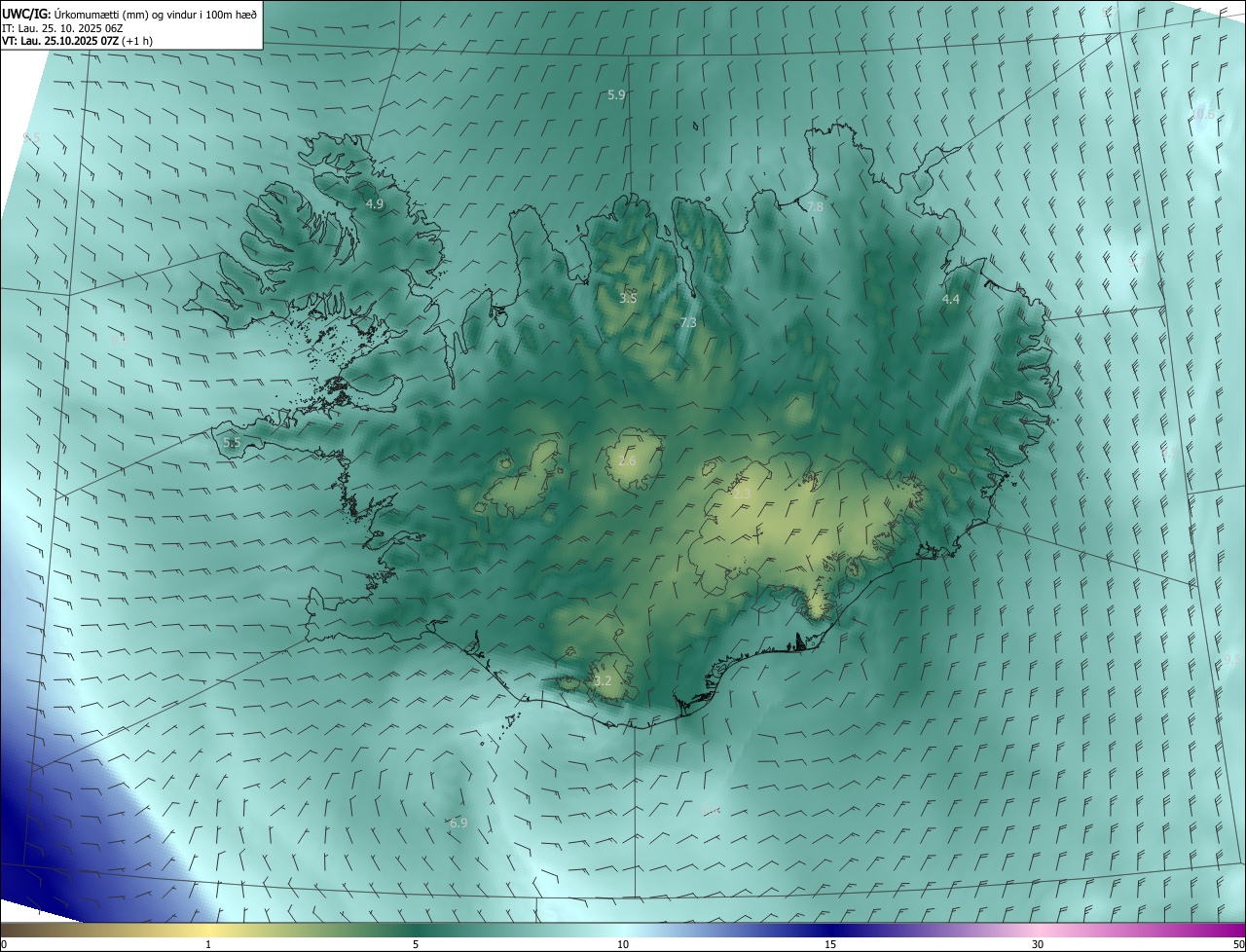
Task: Click the legend tick label 15
Action: click(x=830, y=944)
